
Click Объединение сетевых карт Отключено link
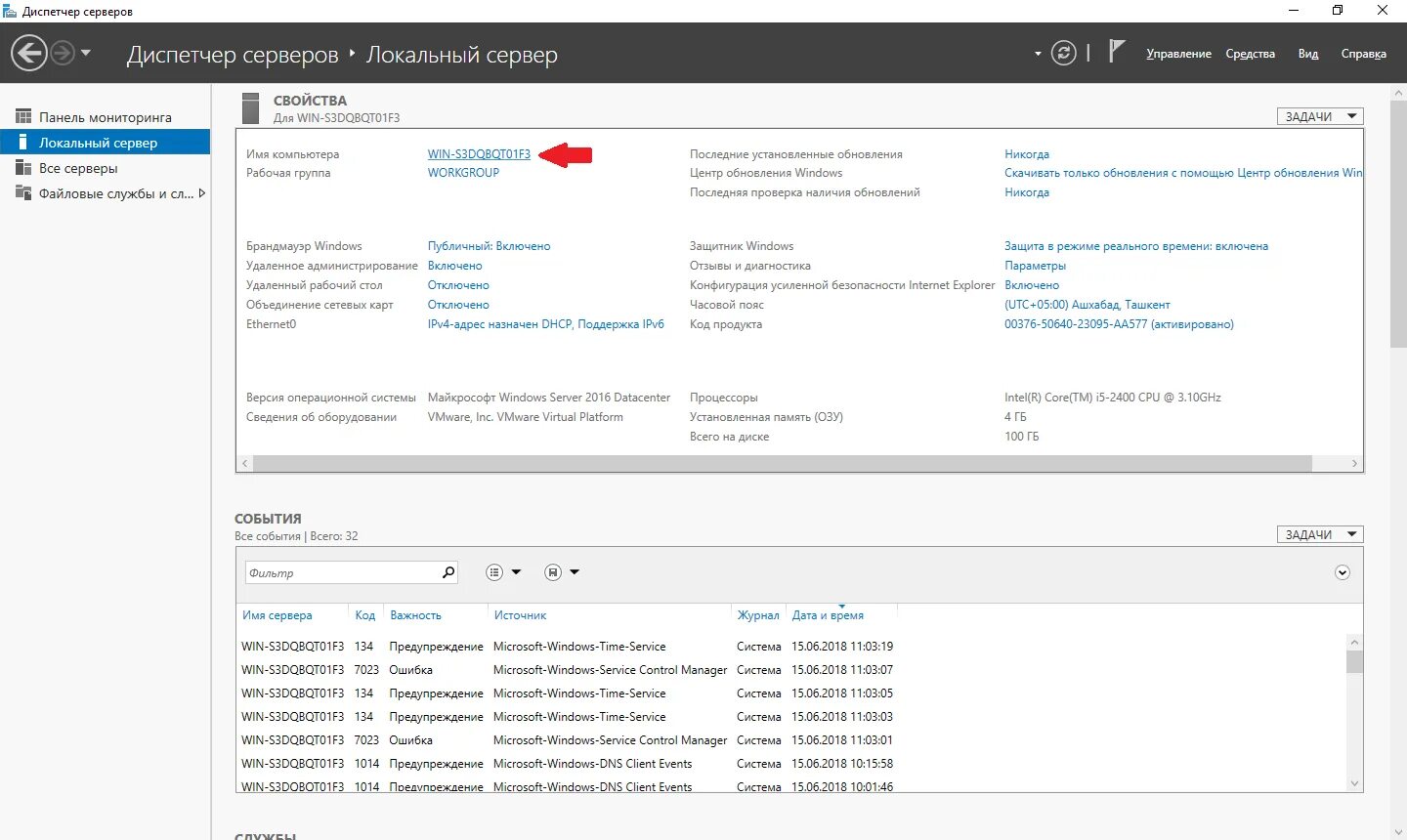click(458, 305)
